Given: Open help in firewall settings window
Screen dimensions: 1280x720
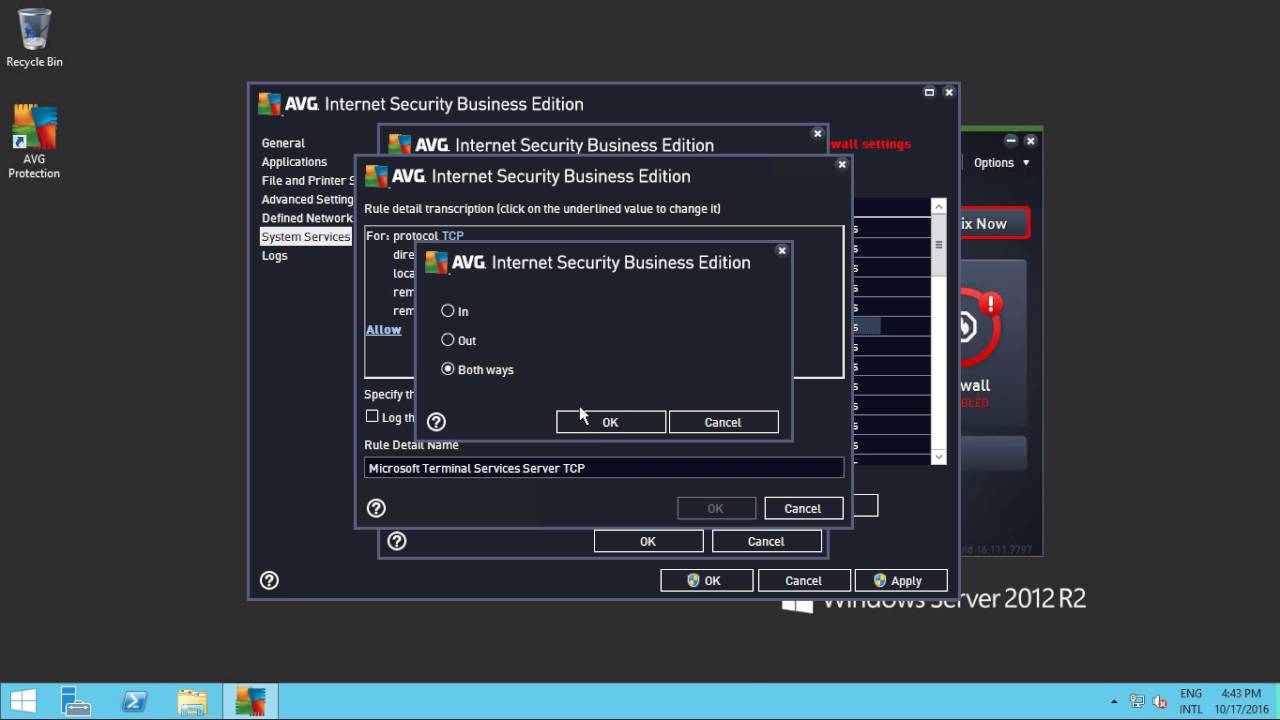Looking at the screenshot, I should coord(269,580).
